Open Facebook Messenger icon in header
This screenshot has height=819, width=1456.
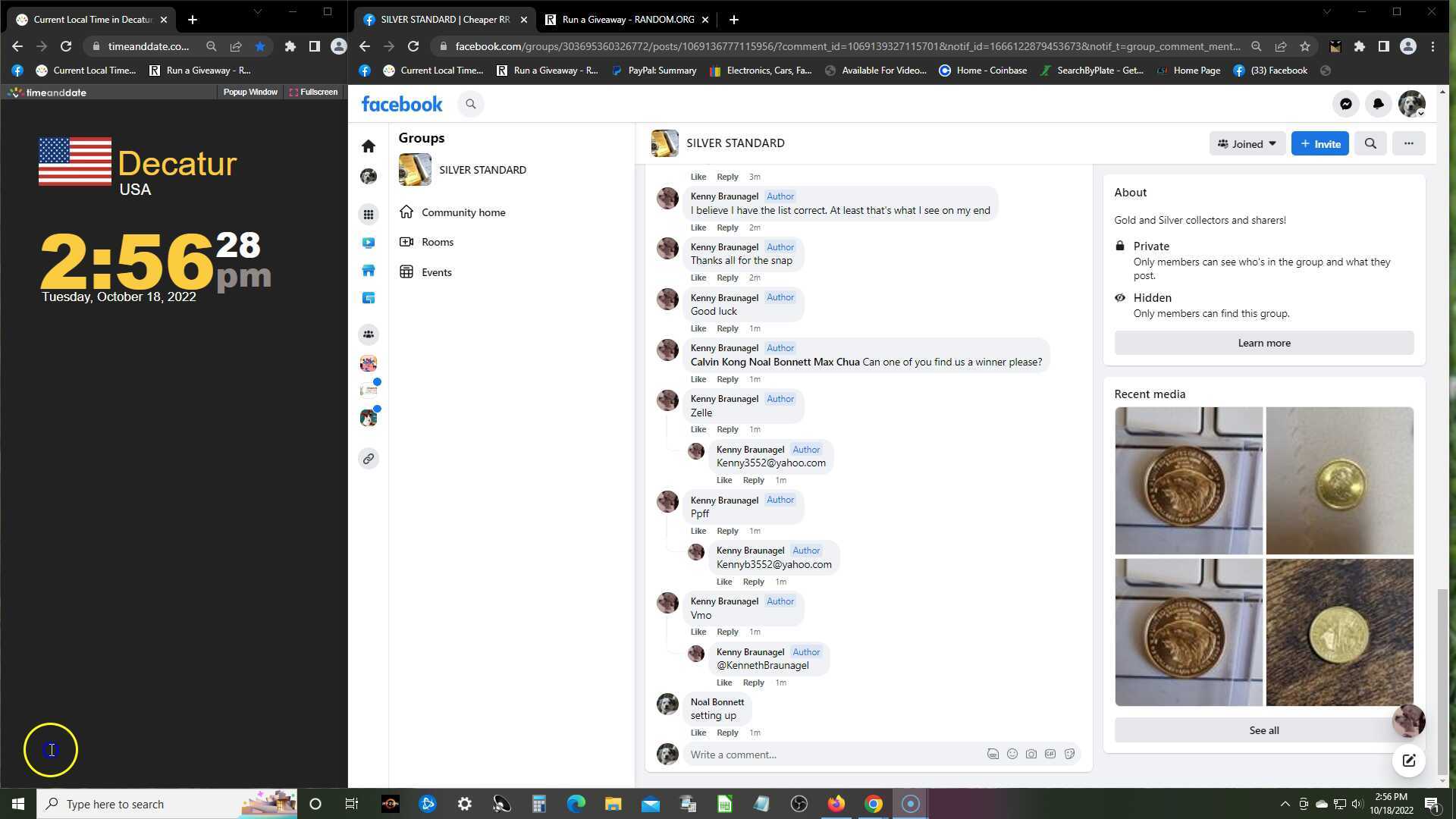1346,105
